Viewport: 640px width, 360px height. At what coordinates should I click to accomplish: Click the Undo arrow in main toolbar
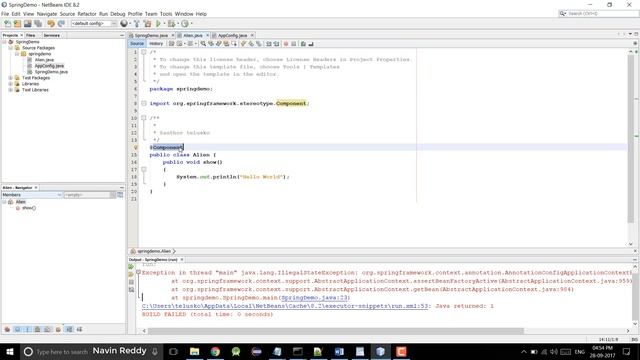tap(51, 24)
